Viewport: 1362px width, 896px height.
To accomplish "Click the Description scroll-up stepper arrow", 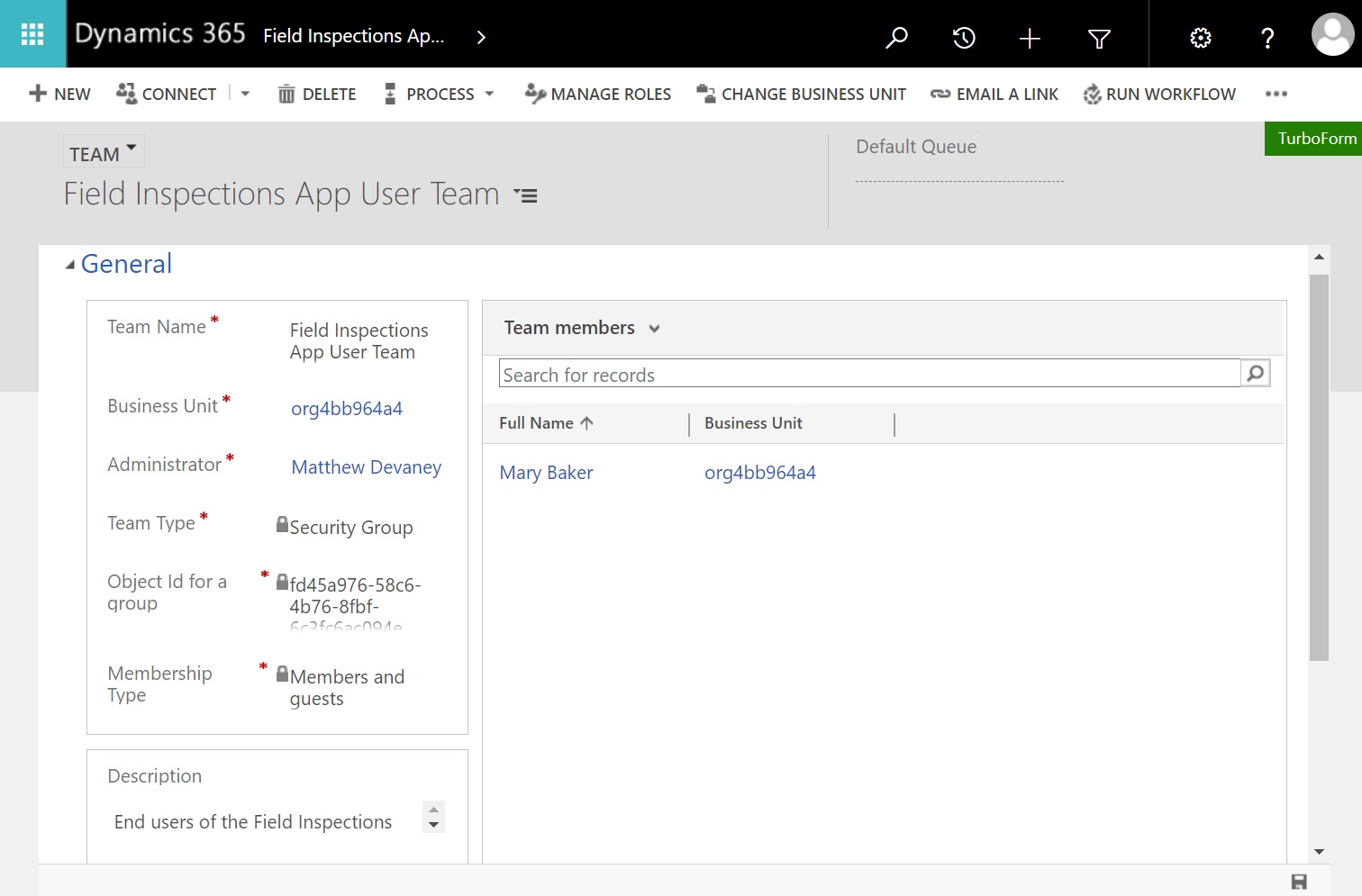I will pos(433,809).
